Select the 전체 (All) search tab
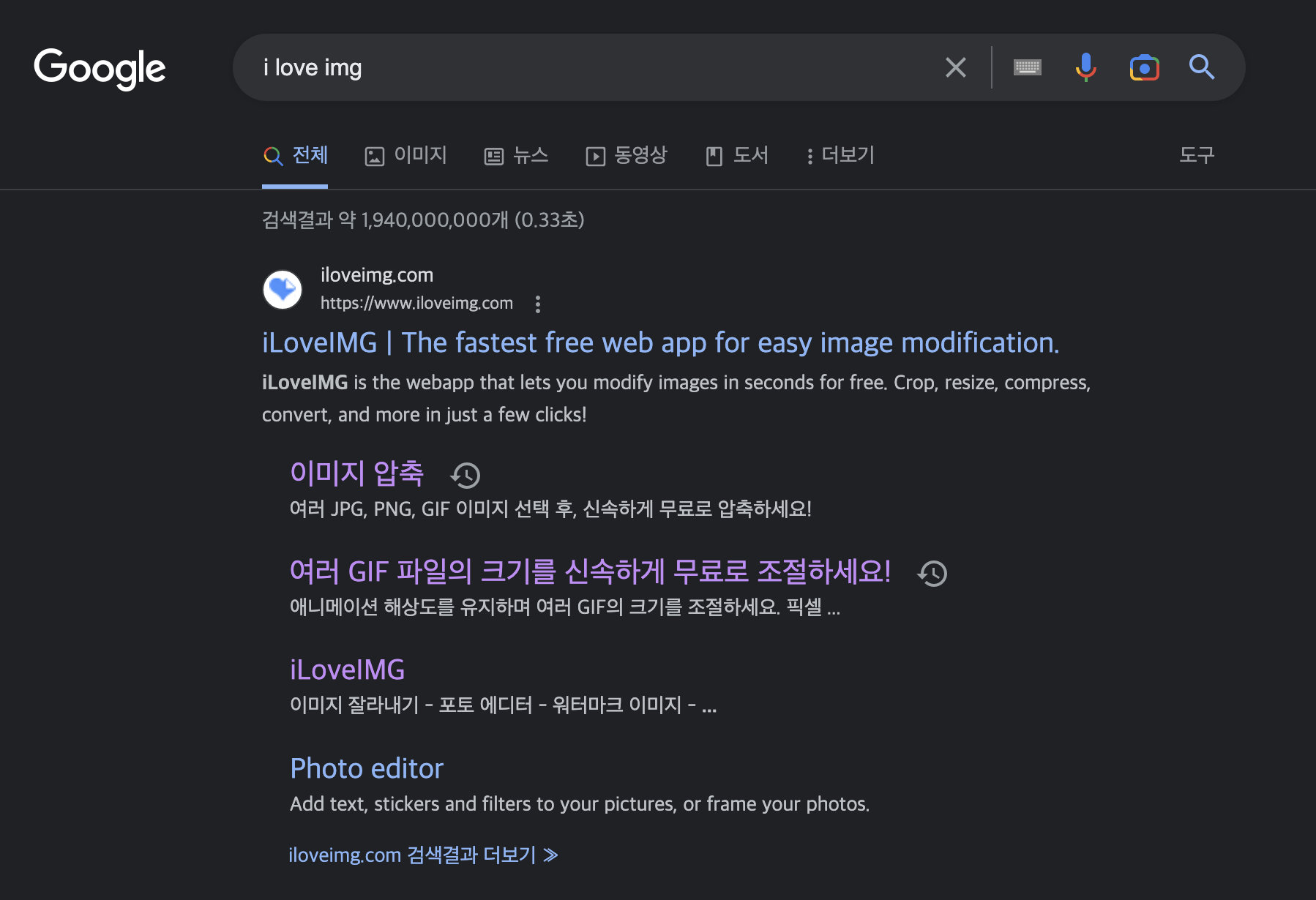Viewport: 1316px width, 900px height. click(x=295, y=155)
